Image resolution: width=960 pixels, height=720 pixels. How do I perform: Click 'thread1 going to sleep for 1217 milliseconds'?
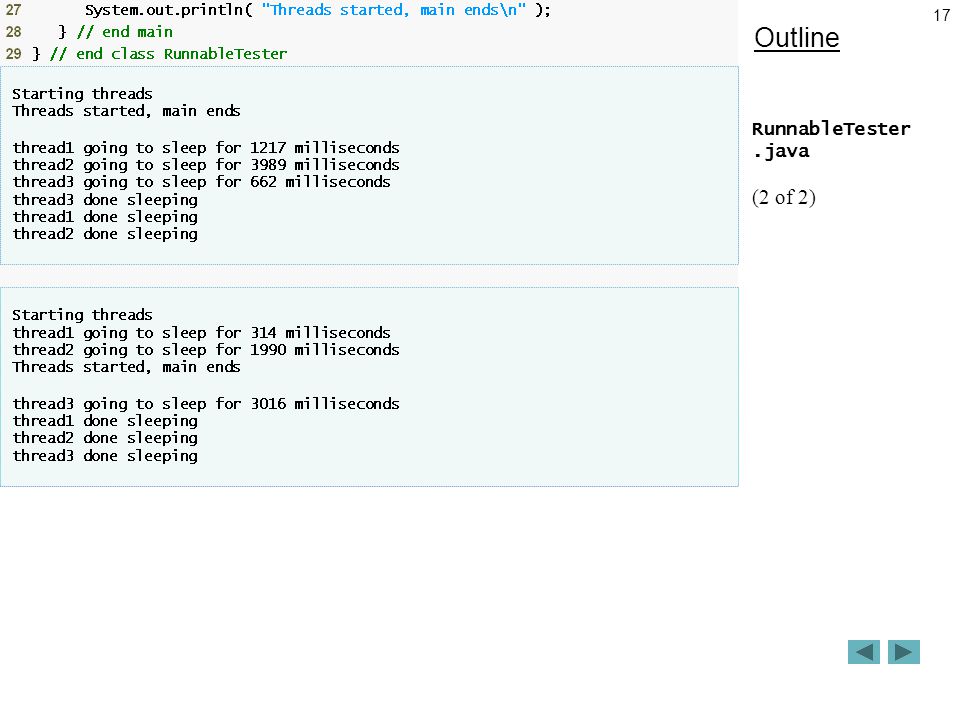coord(206,148)
